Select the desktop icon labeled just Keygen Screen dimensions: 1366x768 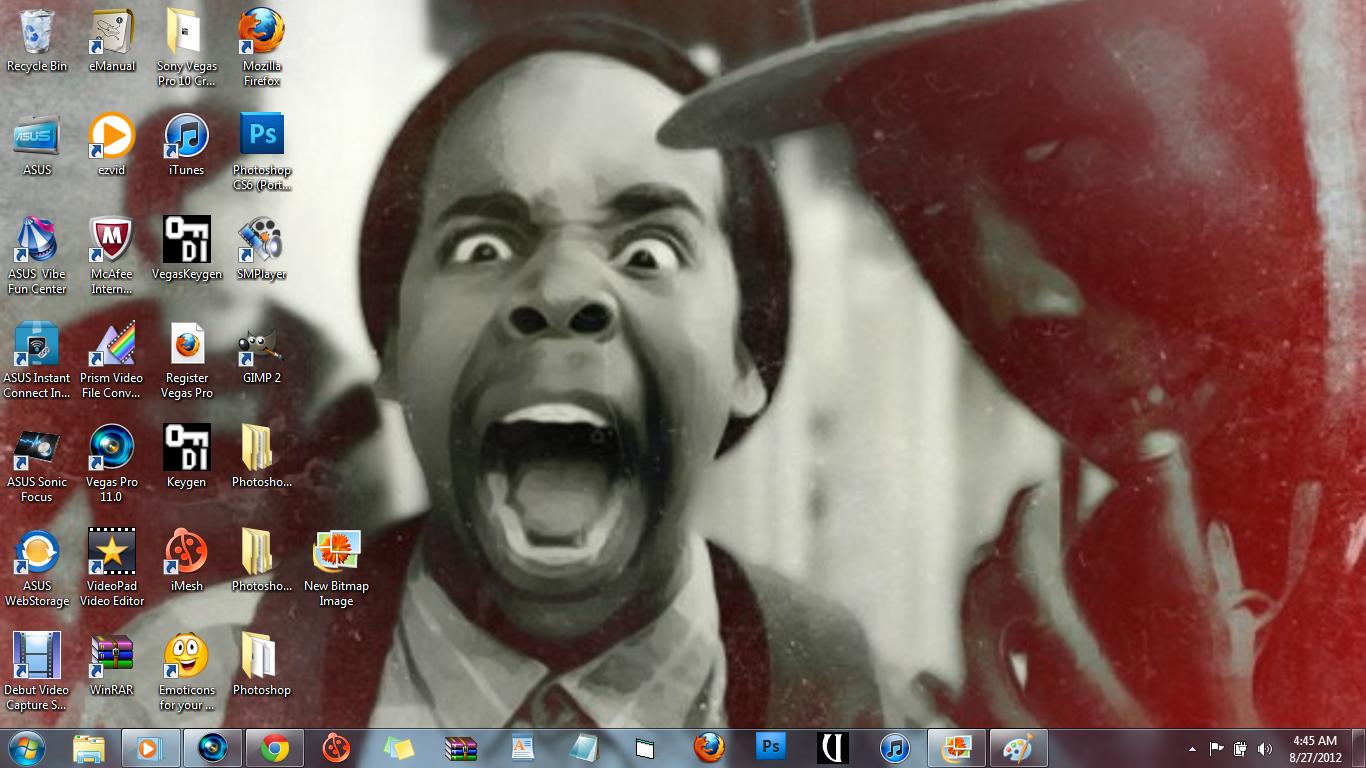pyautogui.click(x=187, y=457)
